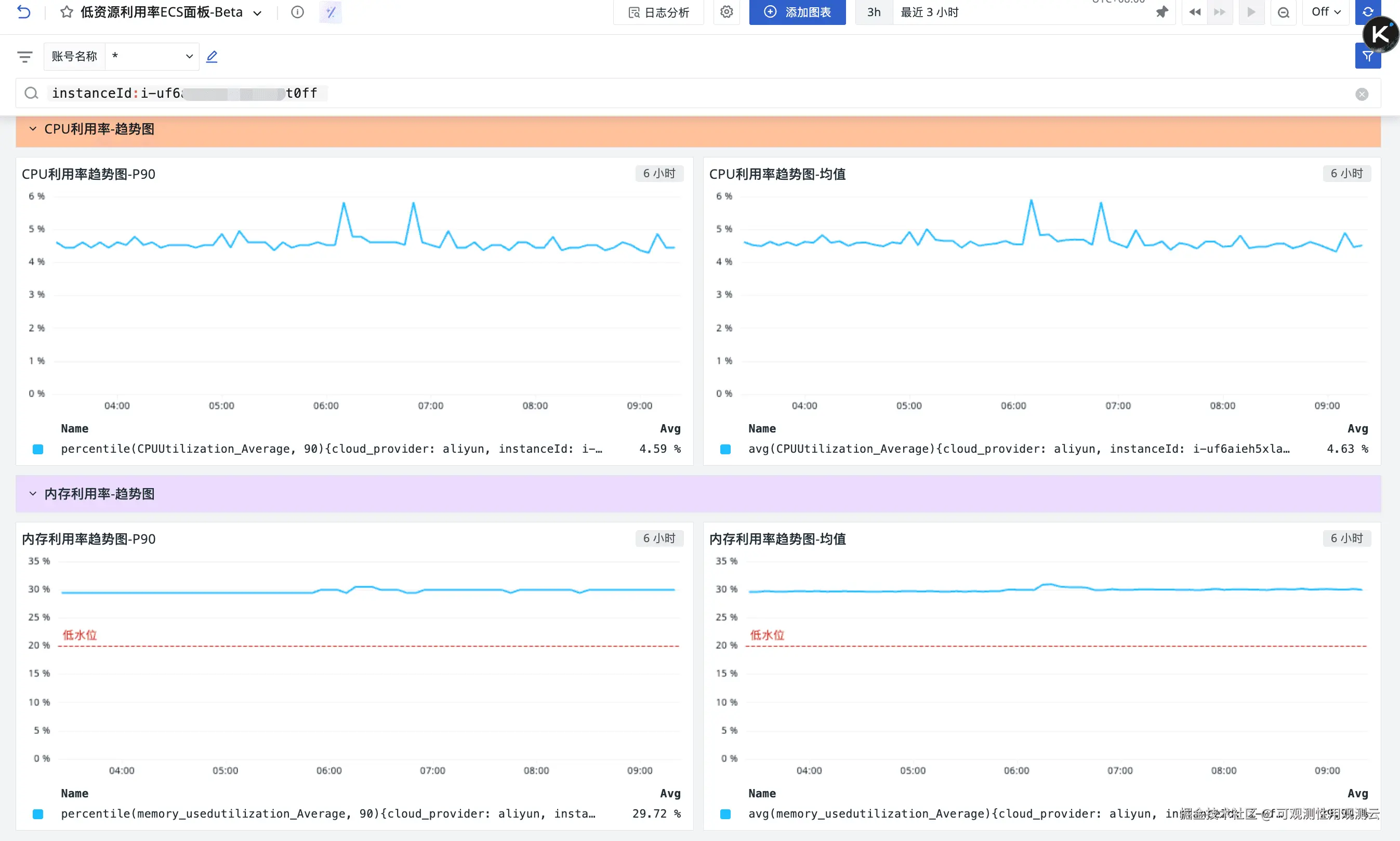Star the dashboard as favorite
This screenshot has width=1400, height=841.
pyautogui.click(x=67, y=12)
